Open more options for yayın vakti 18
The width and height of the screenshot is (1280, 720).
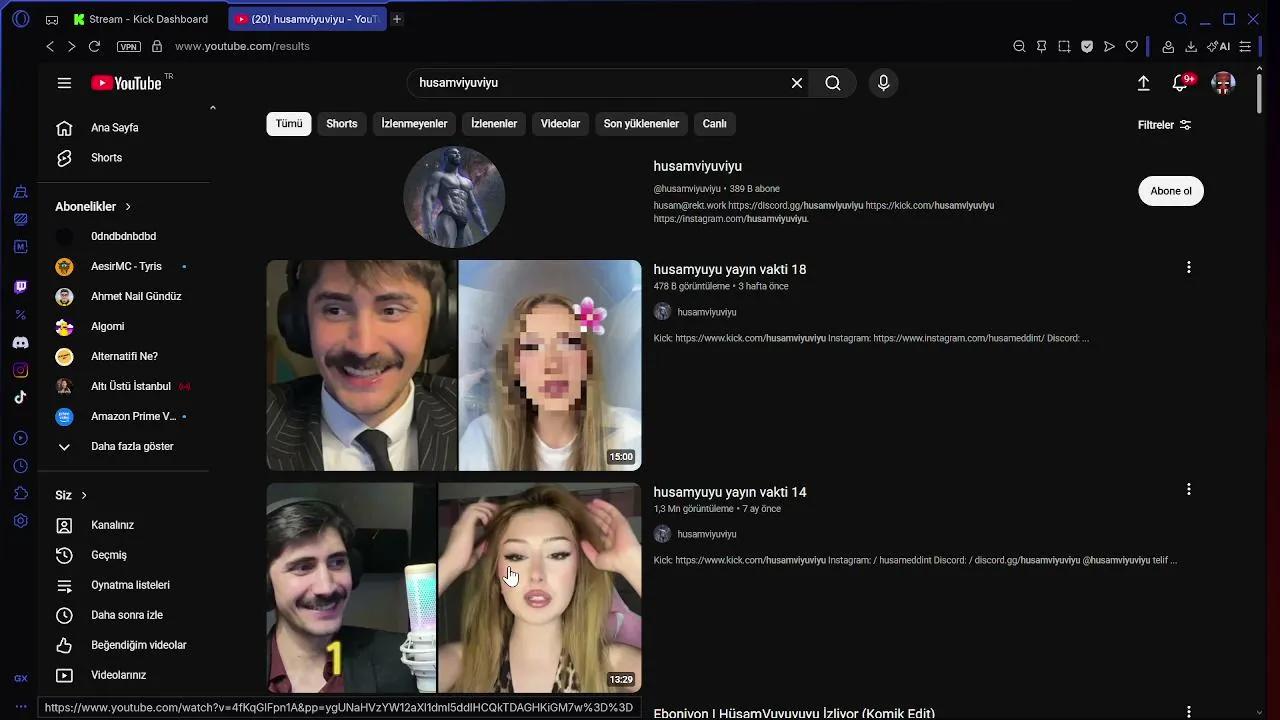(1189, 267)
